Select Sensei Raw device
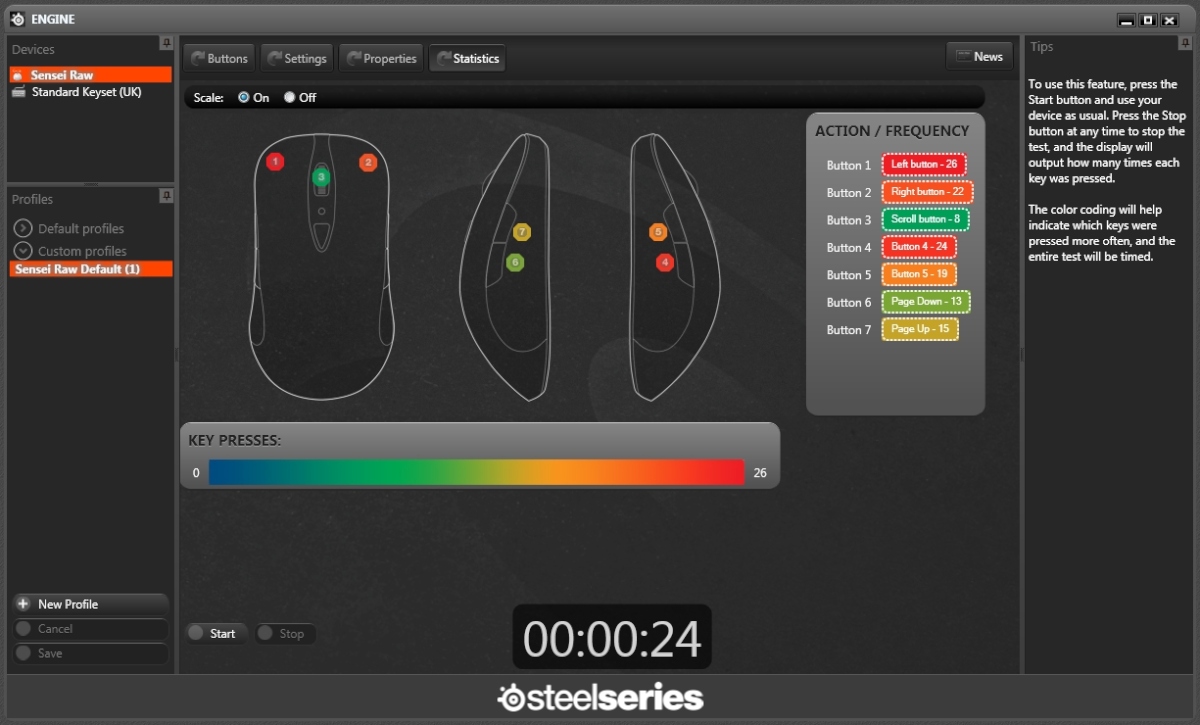 tap(90, 75)
